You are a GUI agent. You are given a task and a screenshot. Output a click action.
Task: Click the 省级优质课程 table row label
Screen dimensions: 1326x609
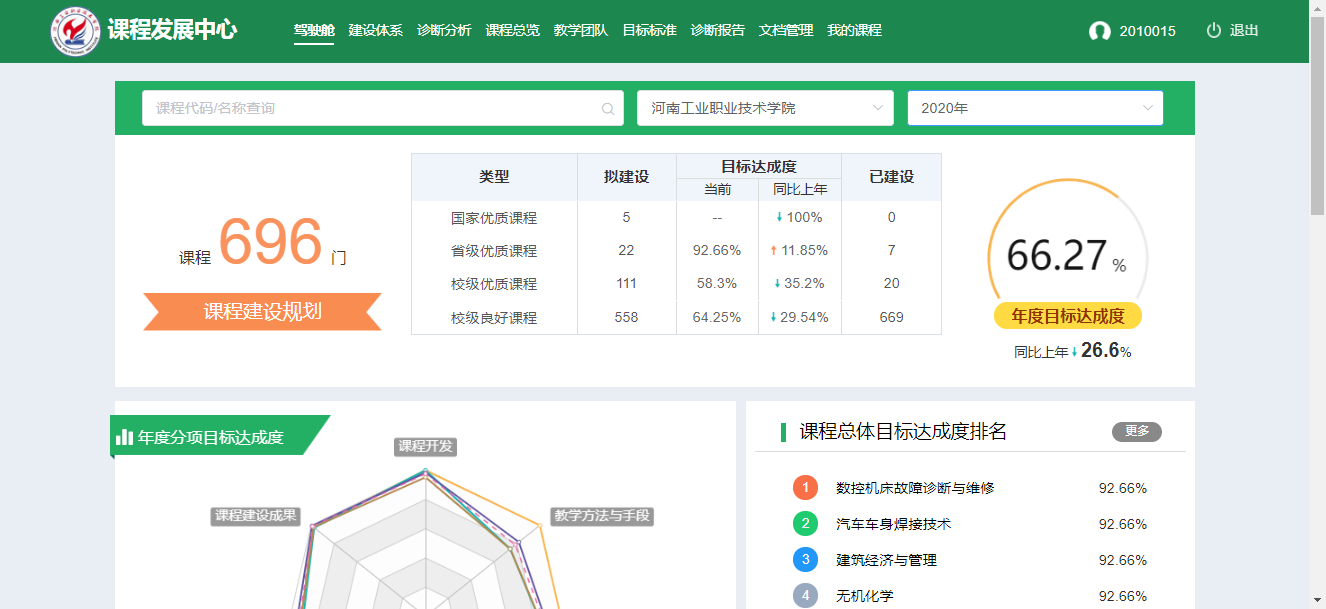pos(494,250)
